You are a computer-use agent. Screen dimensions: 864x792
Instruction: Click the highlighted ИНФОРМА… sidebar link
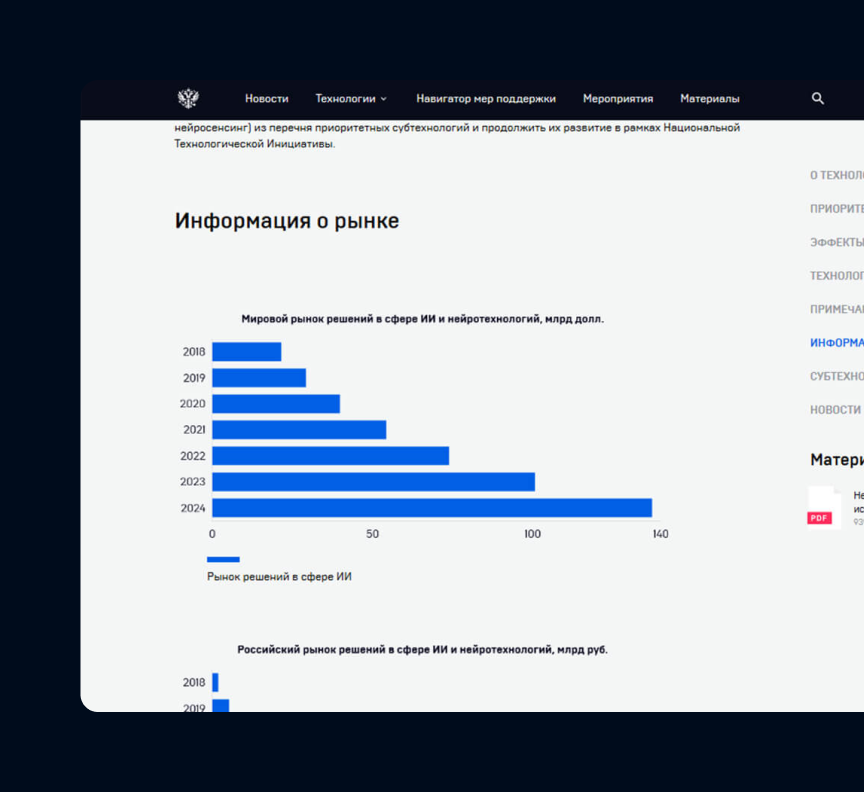point(837,342)
